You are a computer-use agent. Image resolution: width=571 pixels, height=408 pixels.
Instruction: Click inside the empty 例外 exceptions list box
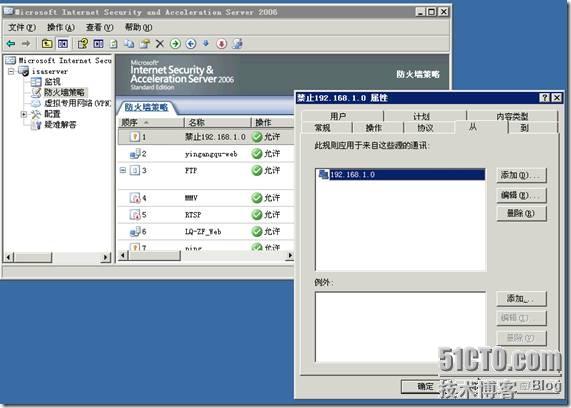401,327
